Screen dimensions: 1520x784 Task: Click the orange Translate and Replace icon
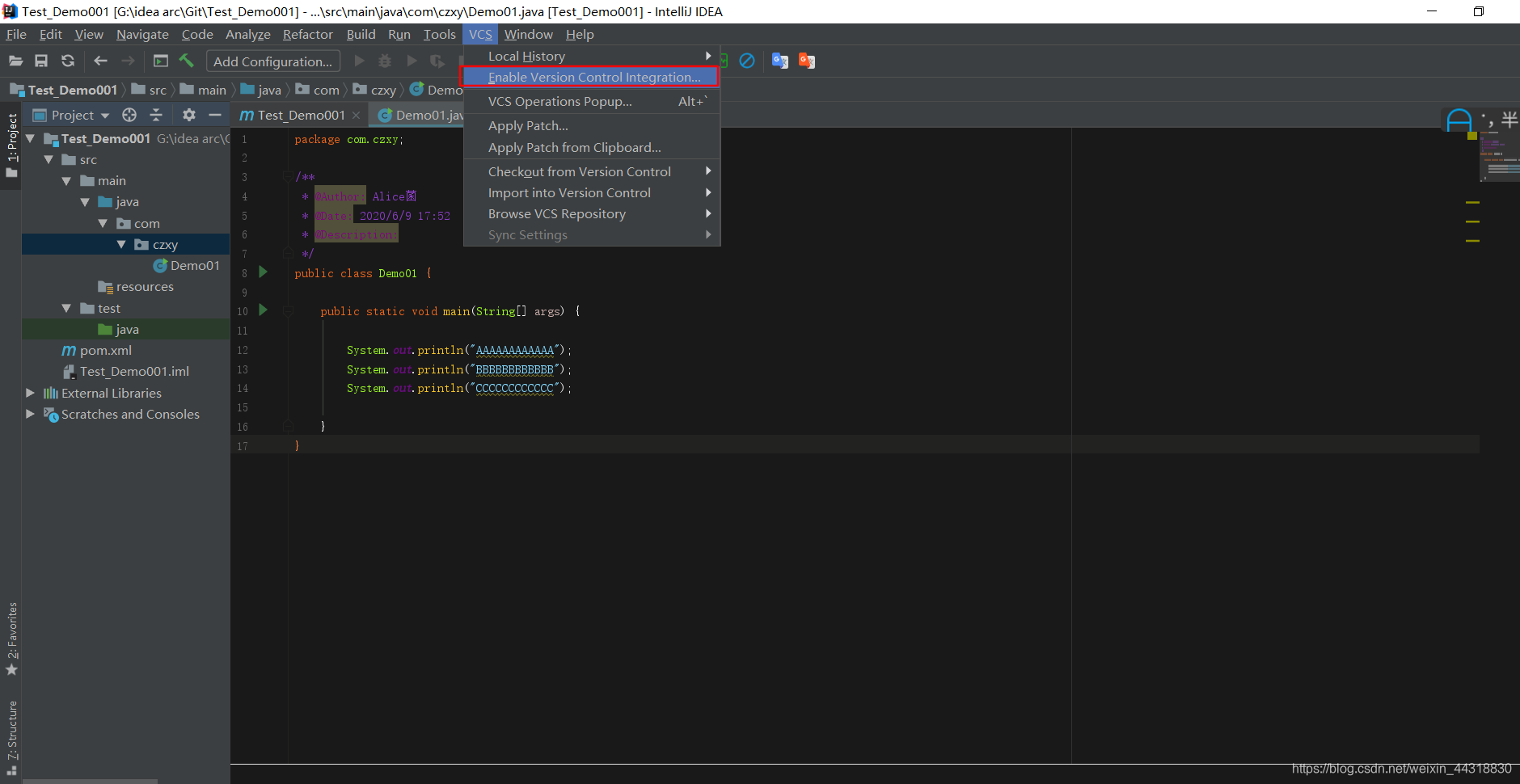tap(807, 61)
